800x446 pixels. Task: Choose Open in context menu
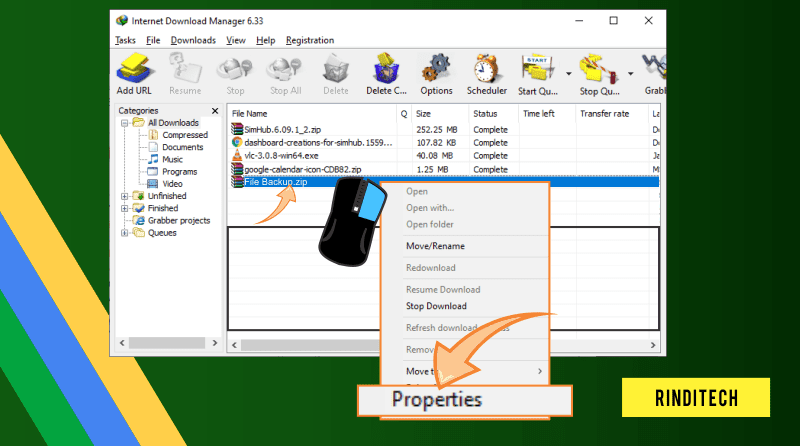click(417, 191)
